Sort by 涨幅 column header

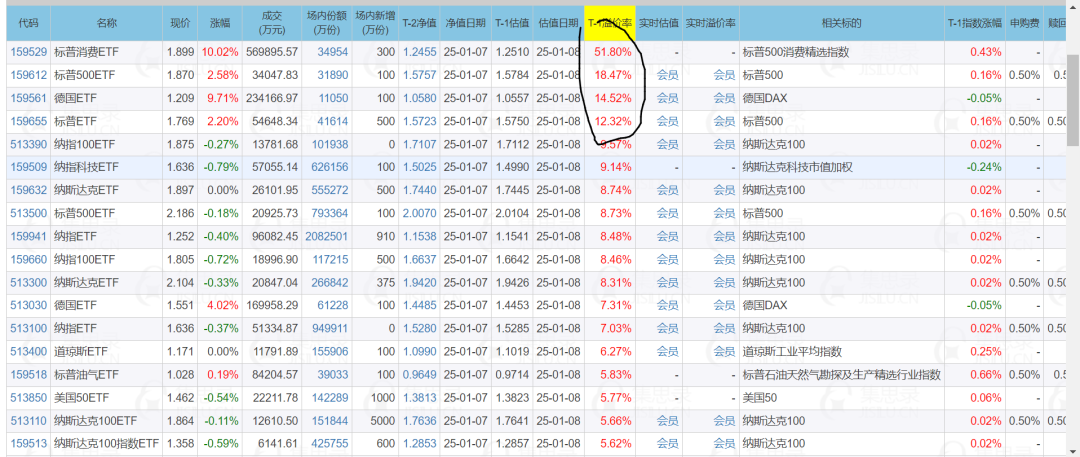(220, 23)
